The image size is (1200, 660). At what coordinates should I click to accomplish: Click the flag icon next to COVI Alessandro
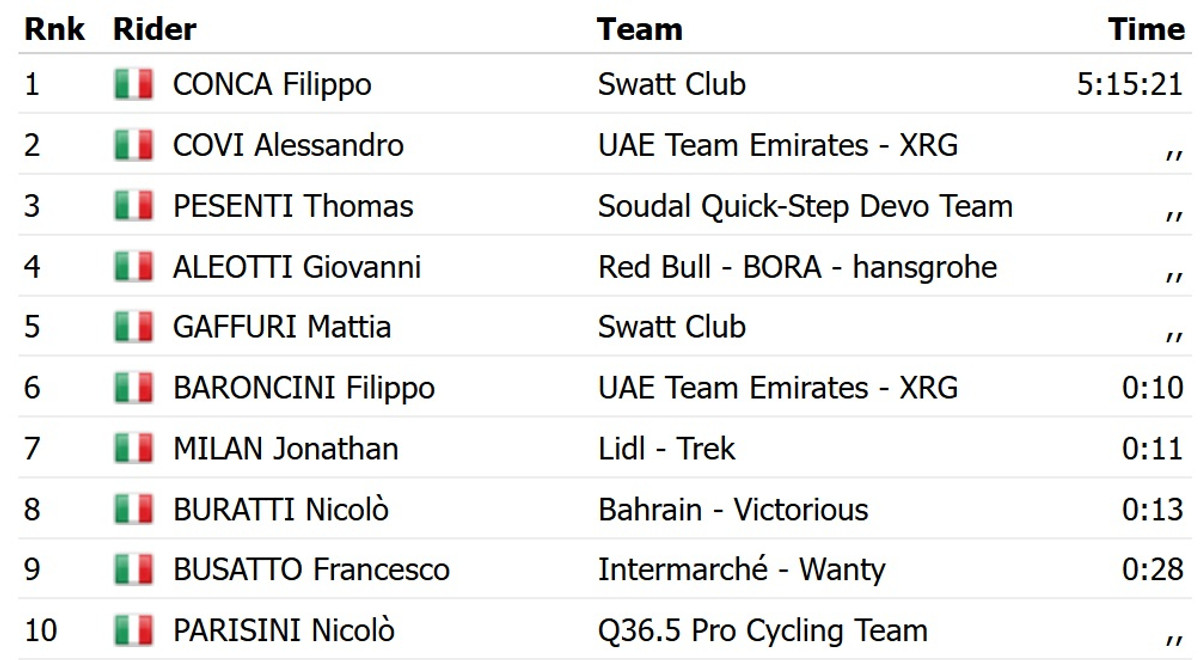(134, 146)
